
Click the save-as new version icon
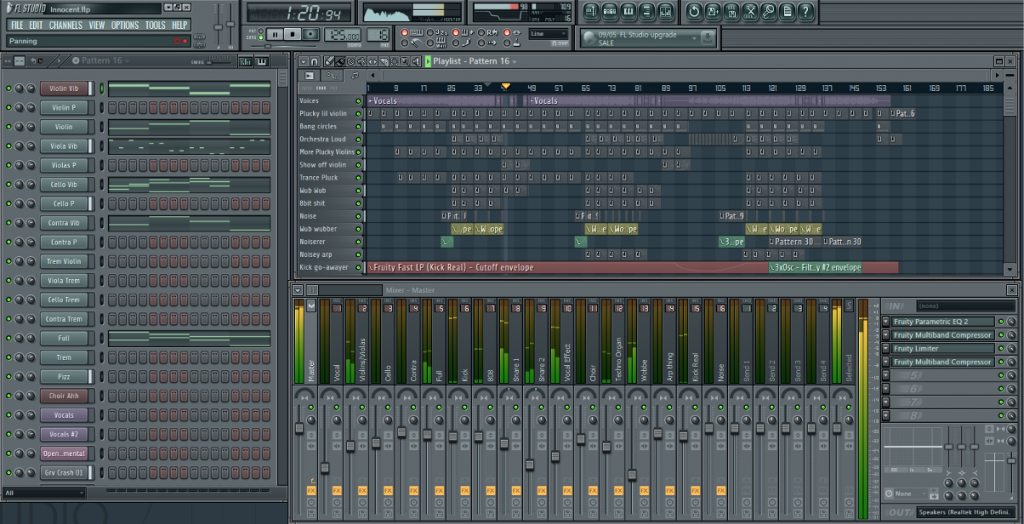(x=712, y=11)
